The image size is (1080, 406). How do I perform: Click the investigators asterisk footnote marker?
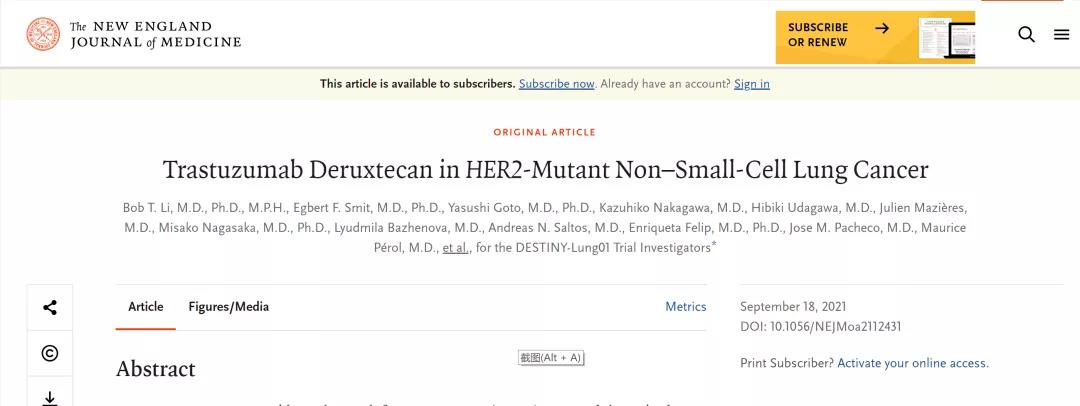click(x=713, y=245)
